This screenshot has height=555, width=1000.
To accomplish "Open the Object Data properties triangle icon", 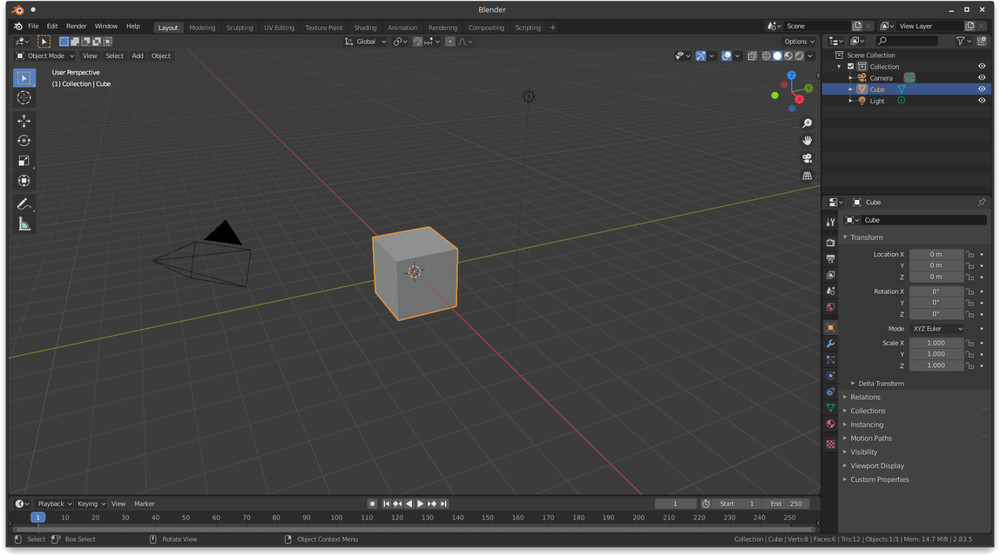I will pyautogui.click(x=830, y=408).
